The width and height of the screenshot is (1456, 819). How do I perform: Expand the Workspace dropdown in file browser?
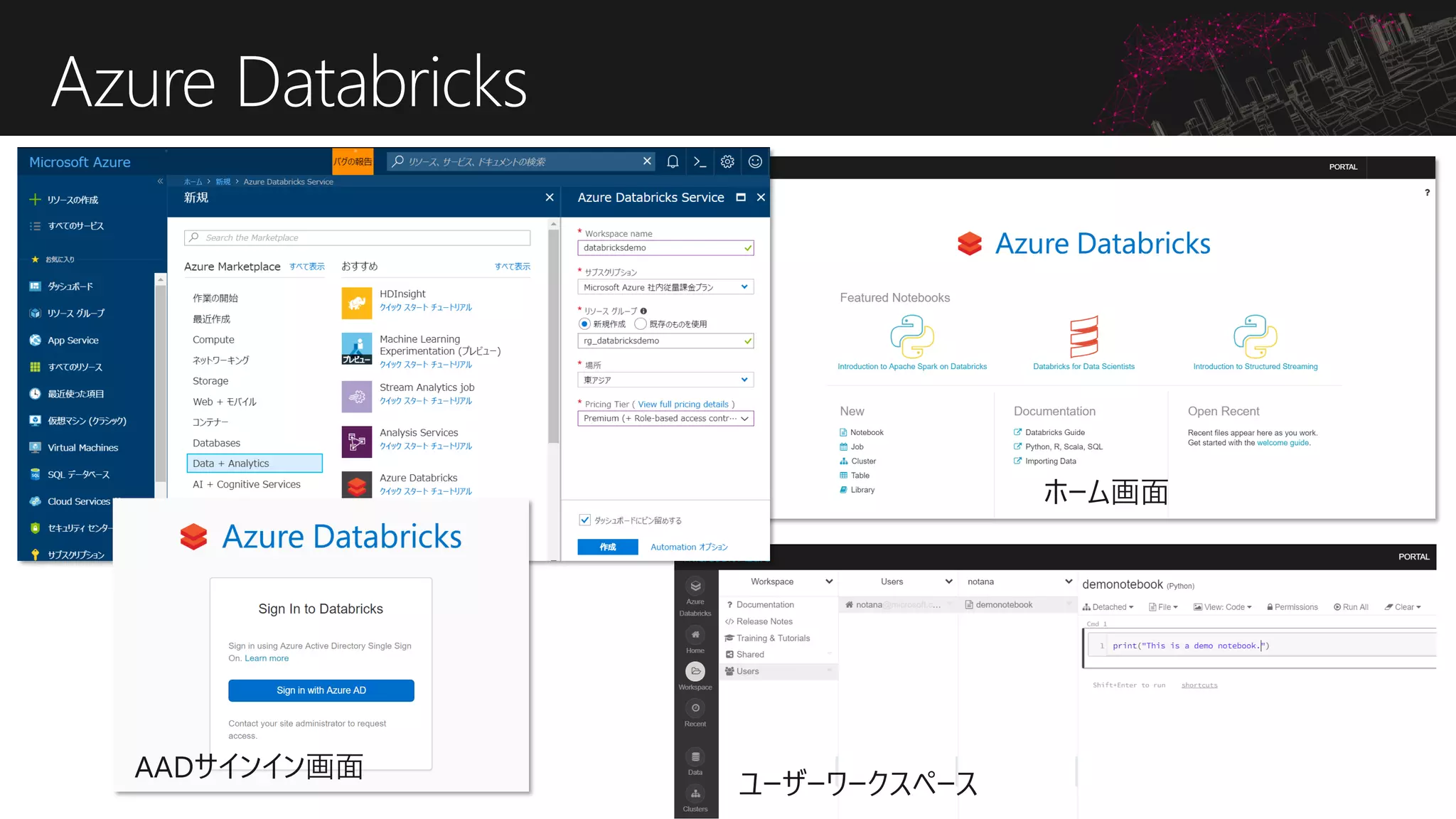coord(829,582)
